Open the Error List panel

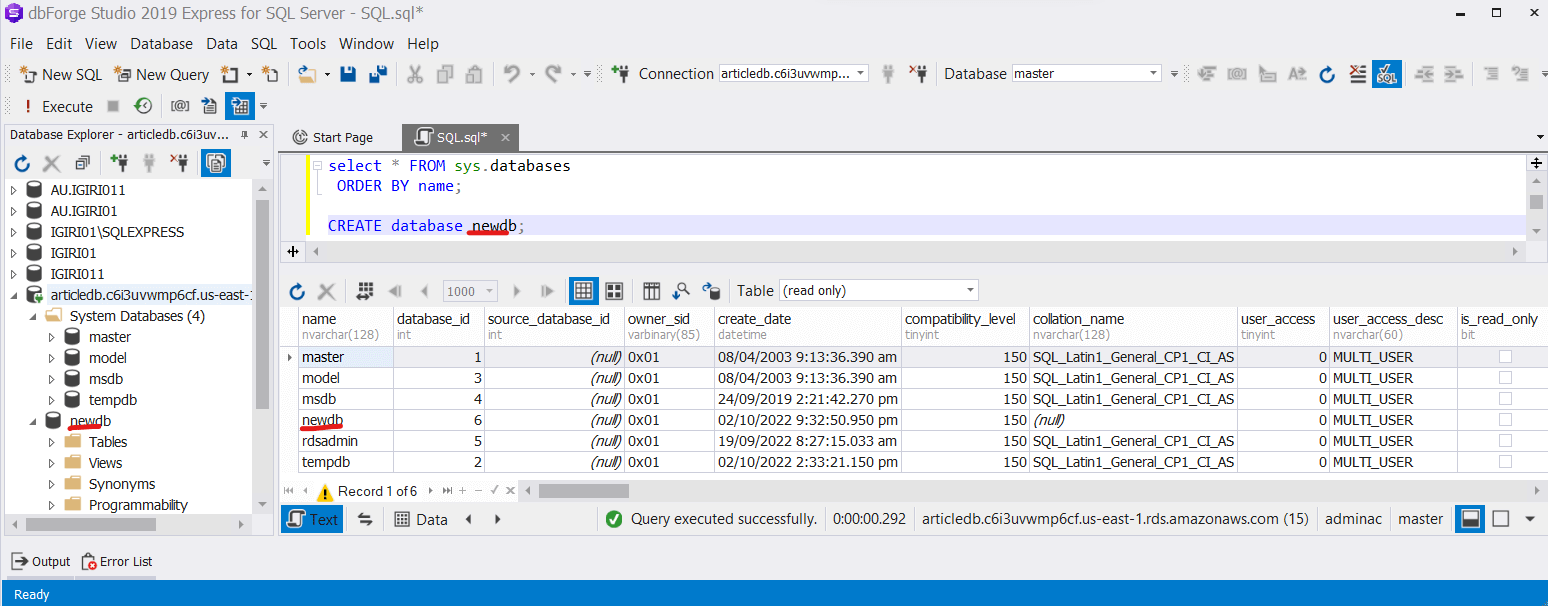click(116, 562)
